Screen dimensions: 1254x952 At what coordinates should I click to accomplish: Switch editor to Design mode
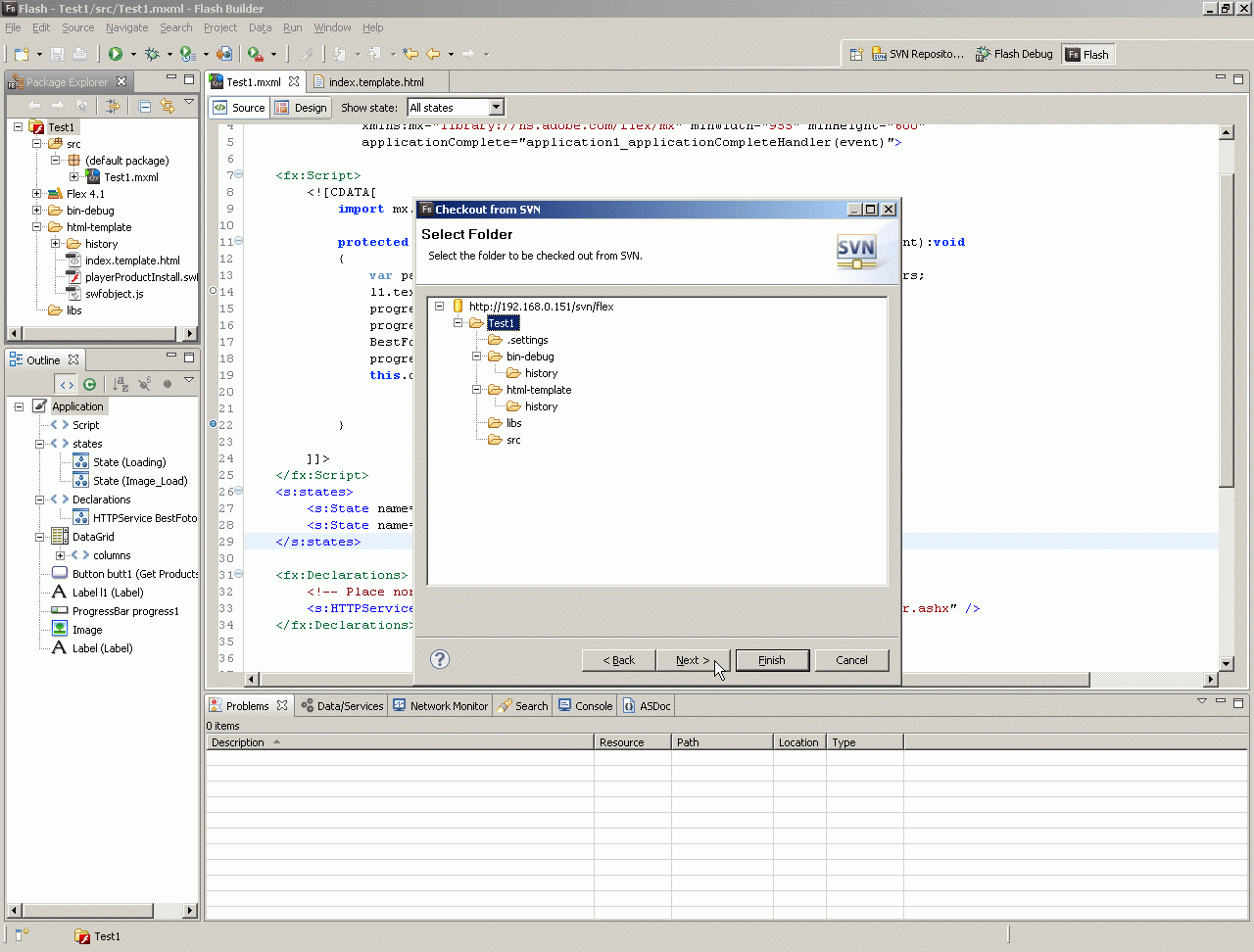click(x=302, y=108)
